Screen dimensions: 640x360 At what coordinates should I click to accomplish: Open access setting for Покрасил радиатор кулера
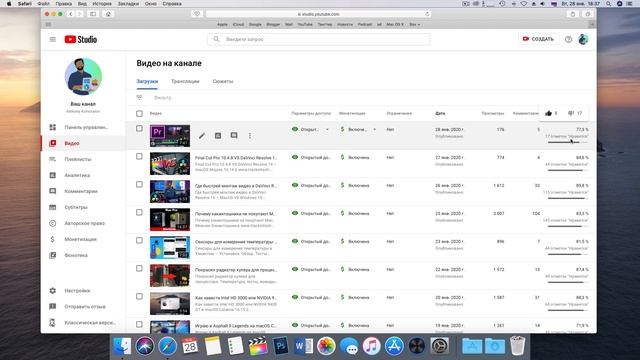tap(311, 269)
